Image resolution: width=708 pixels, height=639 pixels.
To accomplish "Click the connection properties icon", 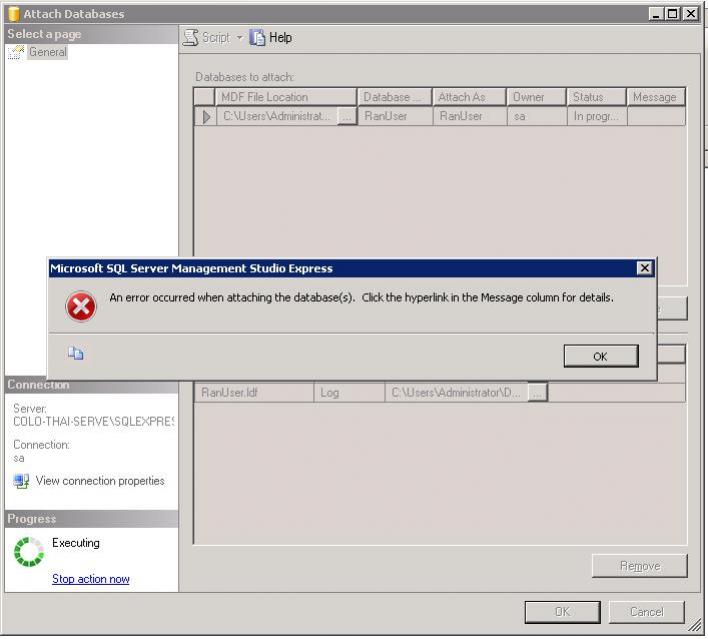I will click(21, 481).
